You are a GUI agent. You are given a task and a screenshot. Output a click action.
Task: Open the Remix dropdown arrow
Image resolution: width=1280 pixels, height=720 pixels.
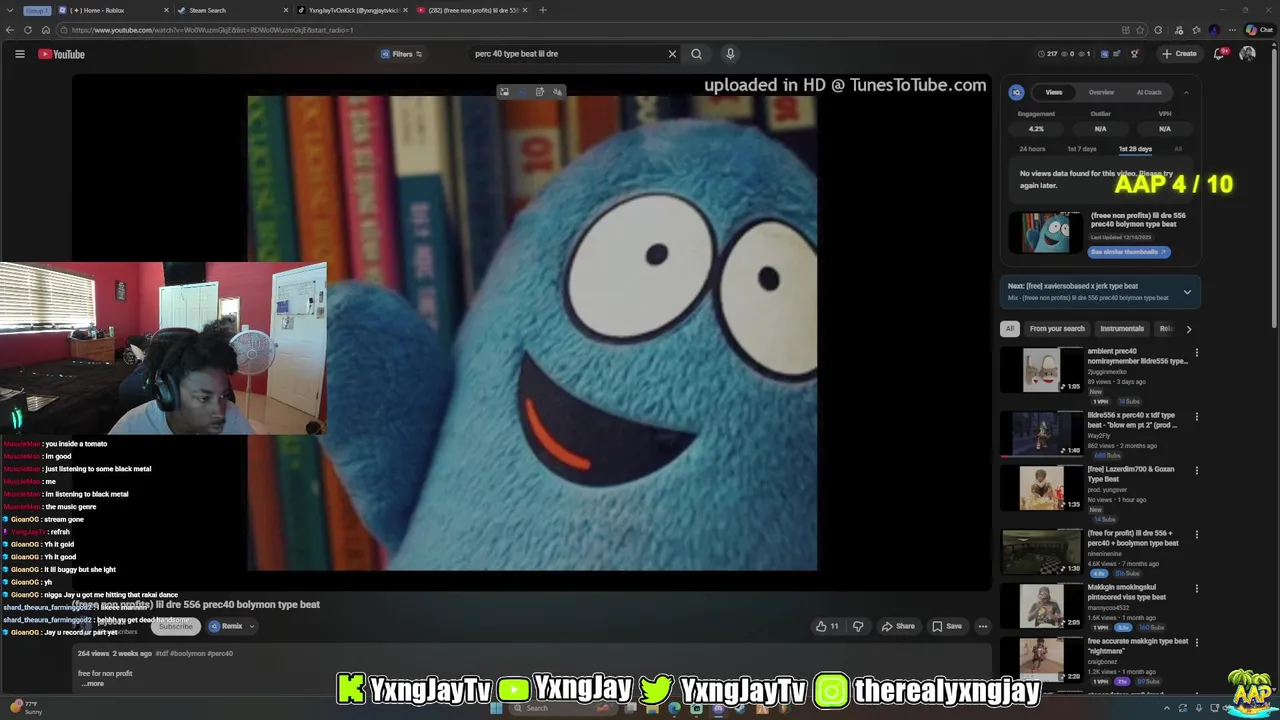(x=252, y=626)
